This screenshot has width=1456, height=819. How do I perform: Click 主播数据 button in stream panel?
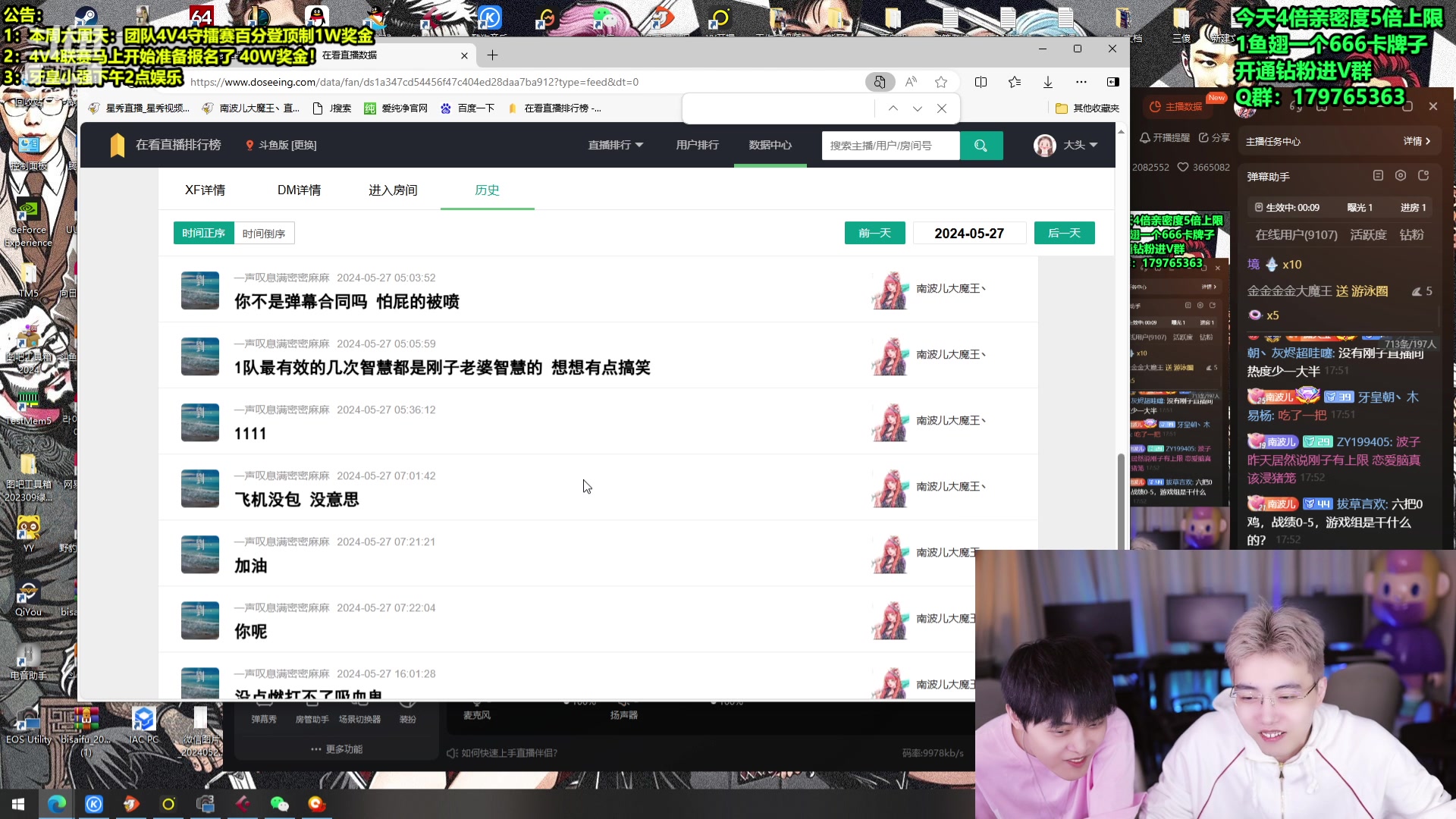click(x=1176, y=107)
